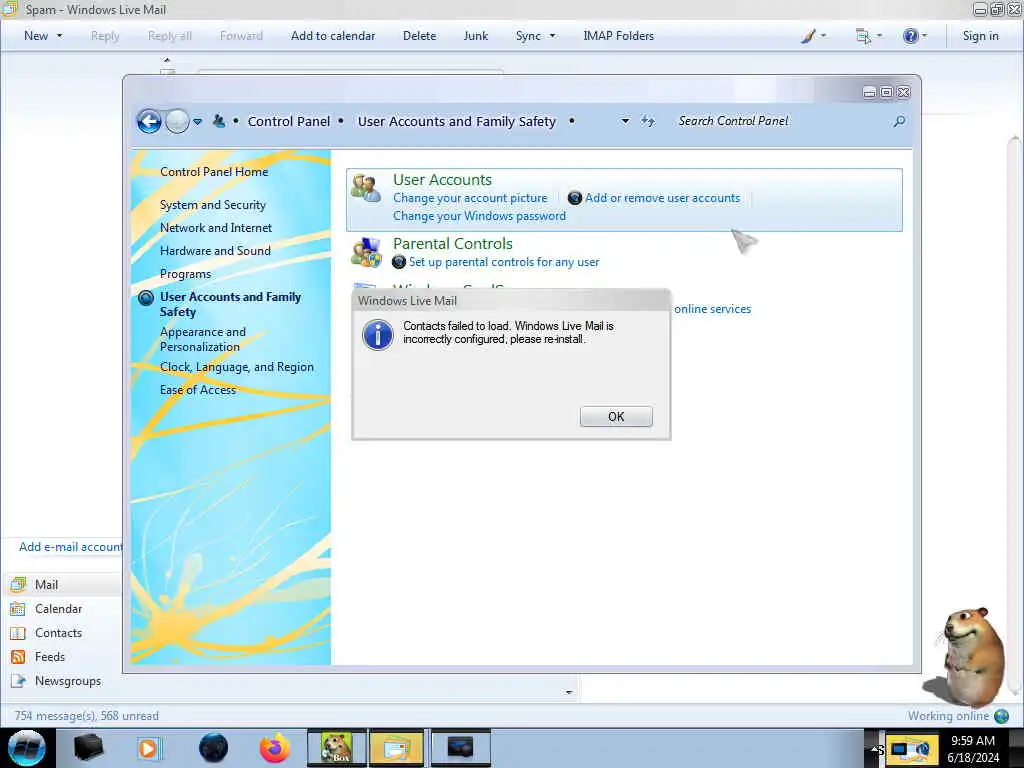Open the User Accounts heading link
This screenshot has height=768, width=1024.
coord(442,180)
